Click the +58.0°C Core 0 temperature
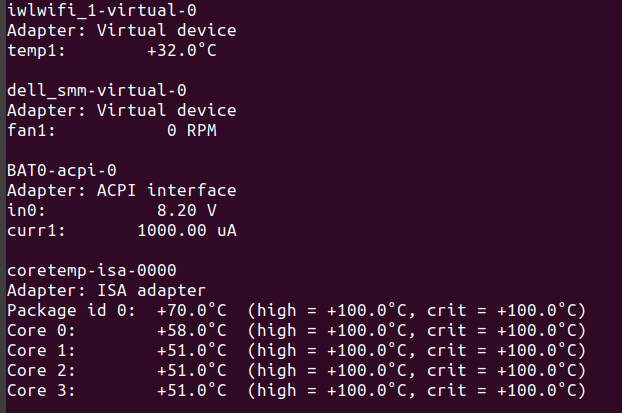 (191, 330)
